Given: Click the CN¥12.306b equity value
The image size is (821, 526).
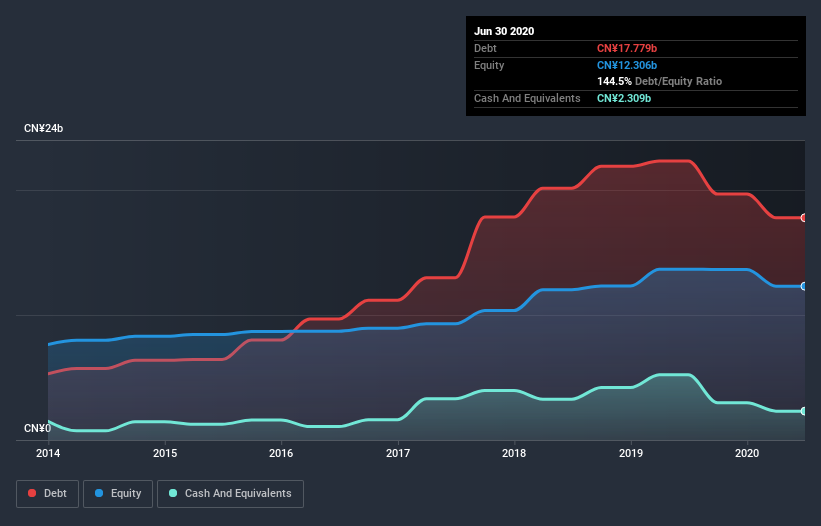Looking at the screenshot, I should point(627,65).
